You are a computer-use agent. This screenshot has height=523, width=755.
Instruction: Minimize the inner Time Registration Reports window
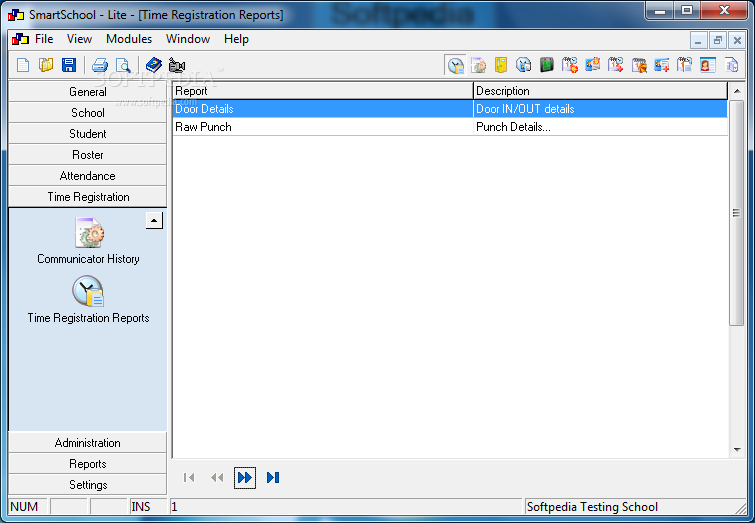(x=698, y=40)
